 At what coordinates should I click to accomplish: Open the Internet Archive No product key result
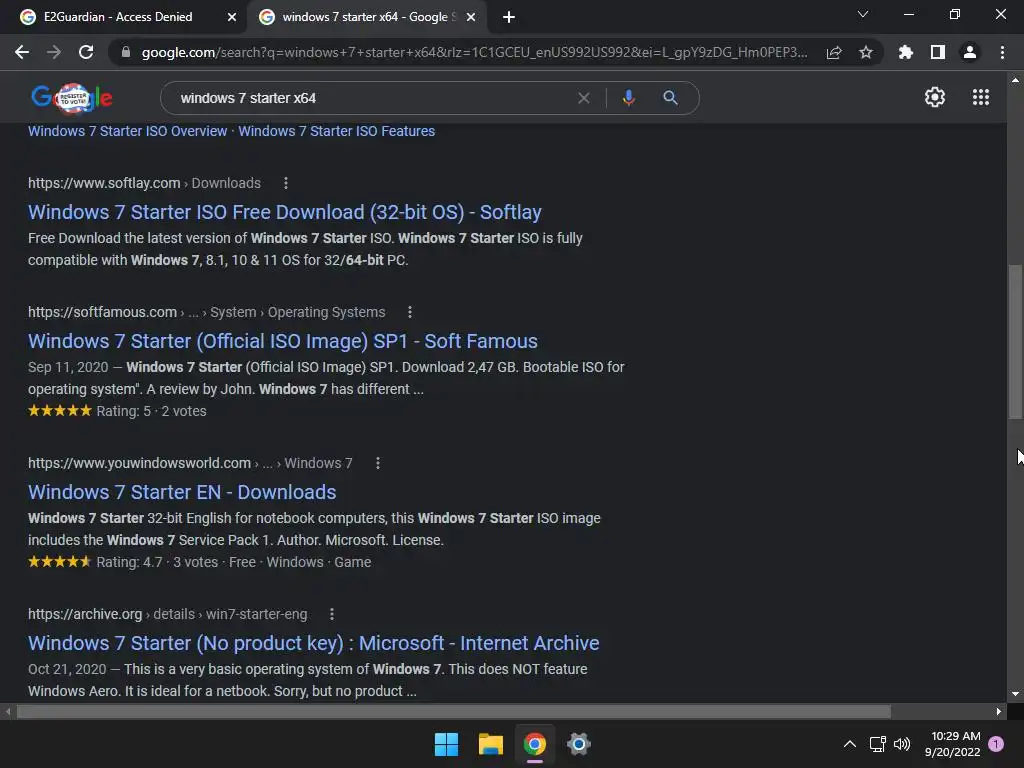pyautogui.click(x=313, y=643)
